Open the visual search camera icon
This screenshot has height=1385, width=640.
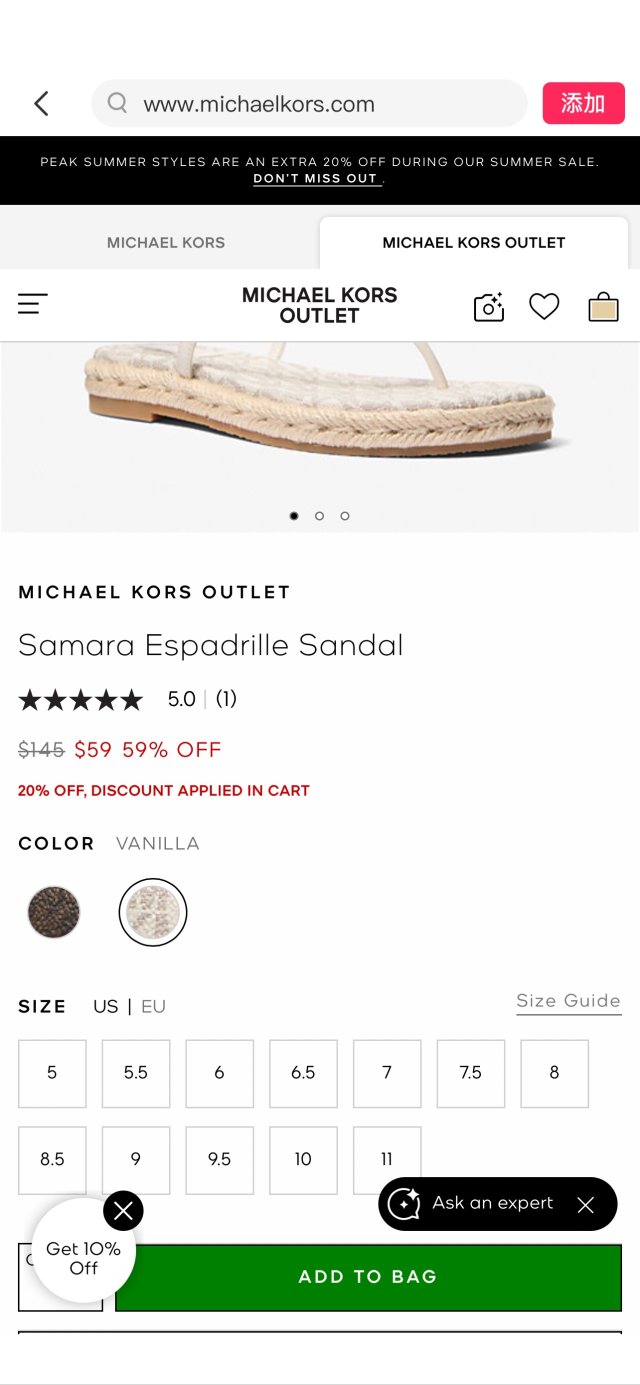click(488, 307)
